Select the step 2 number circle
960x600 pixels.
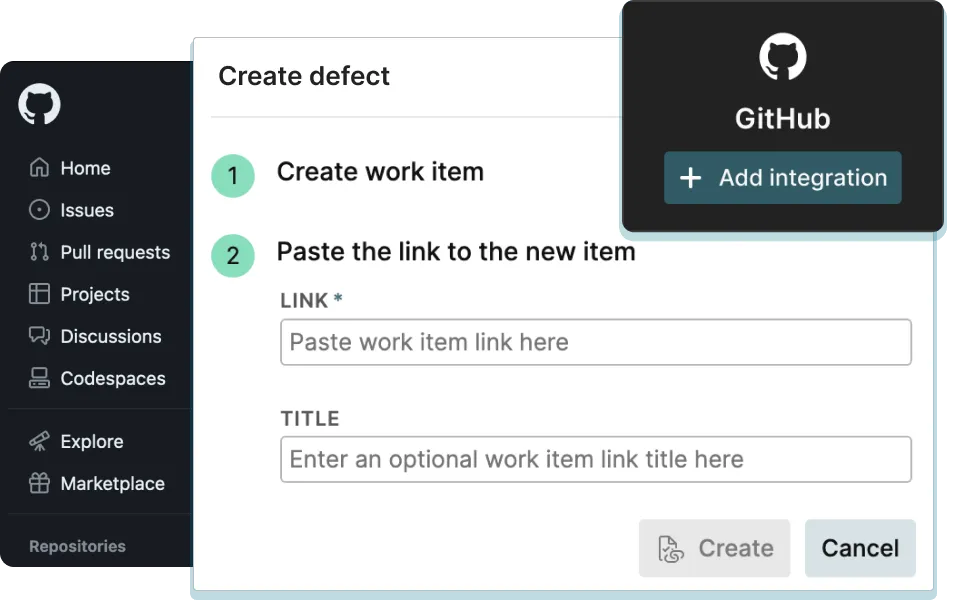click(x=233, y=256)
